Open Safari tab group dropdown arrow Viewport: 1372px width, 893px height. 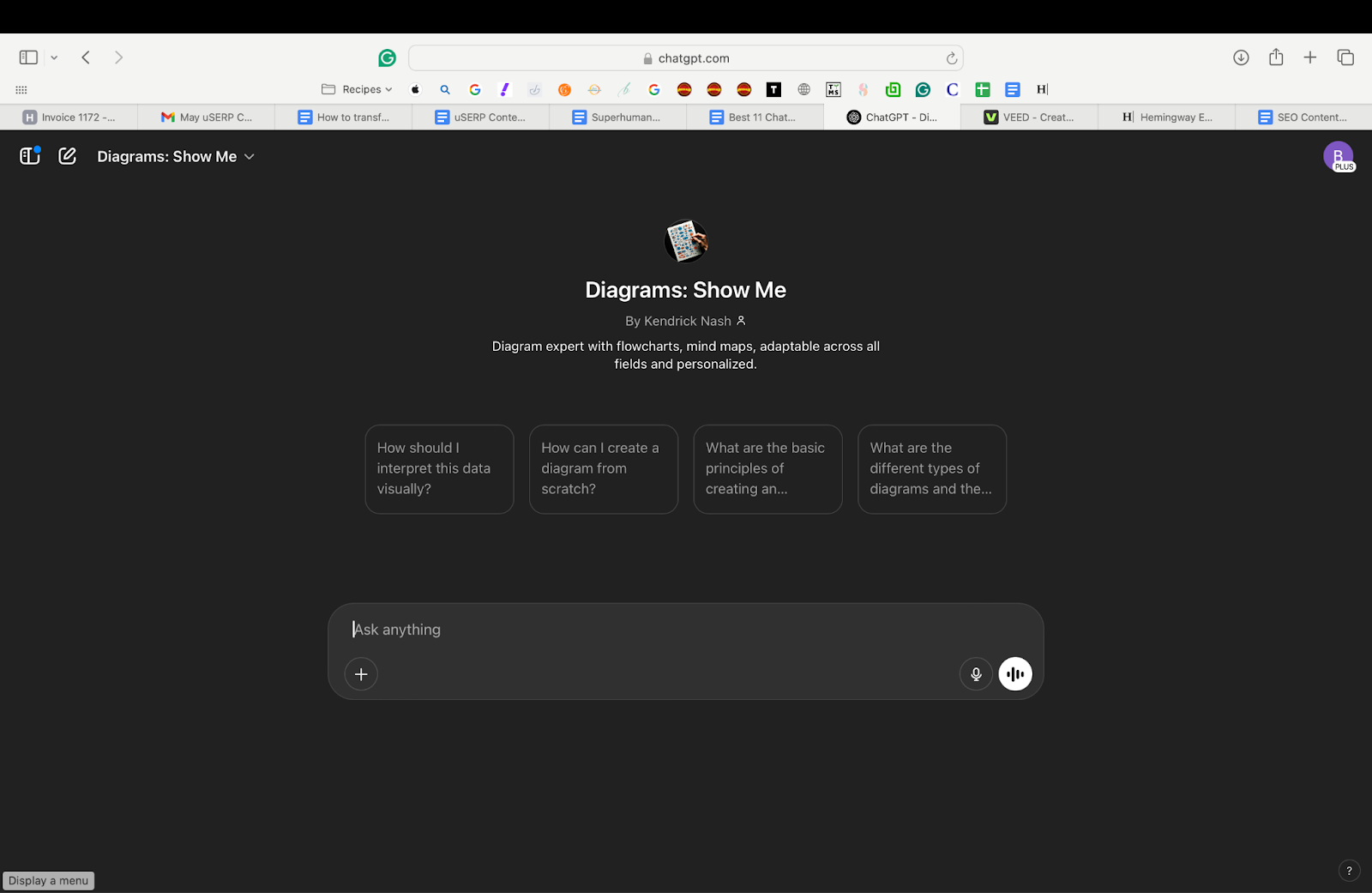pos(54,57)
